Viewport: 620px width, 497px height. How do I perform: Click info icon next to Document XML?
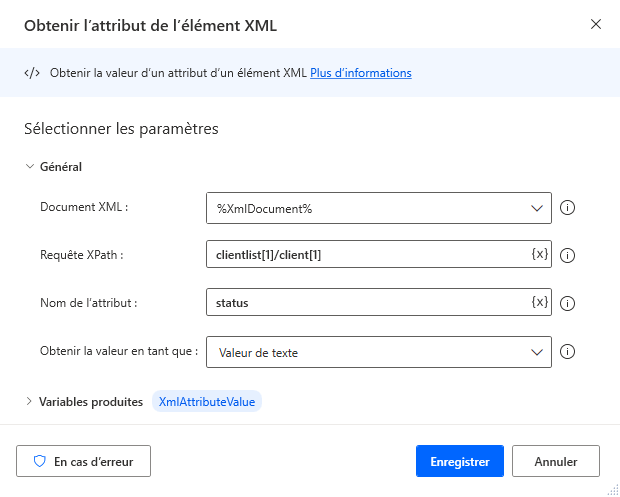click(x=568, y=208)
